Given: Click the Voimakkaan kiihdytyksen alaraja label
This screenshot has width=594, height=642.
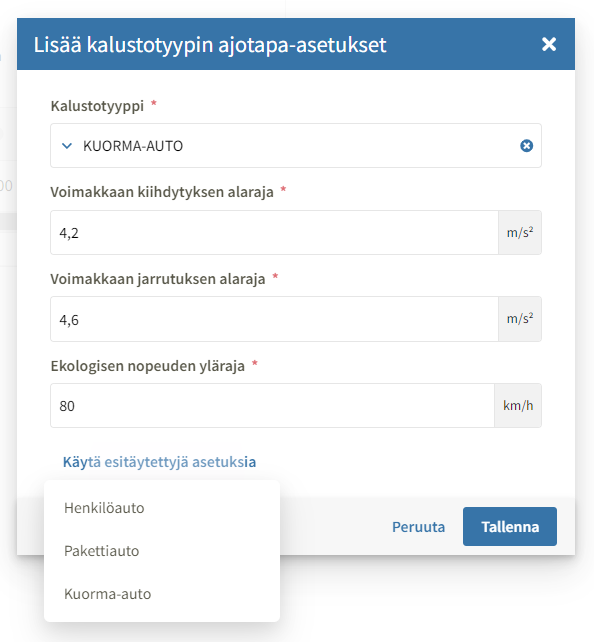Looking at the screenshot, I should 162,192.
